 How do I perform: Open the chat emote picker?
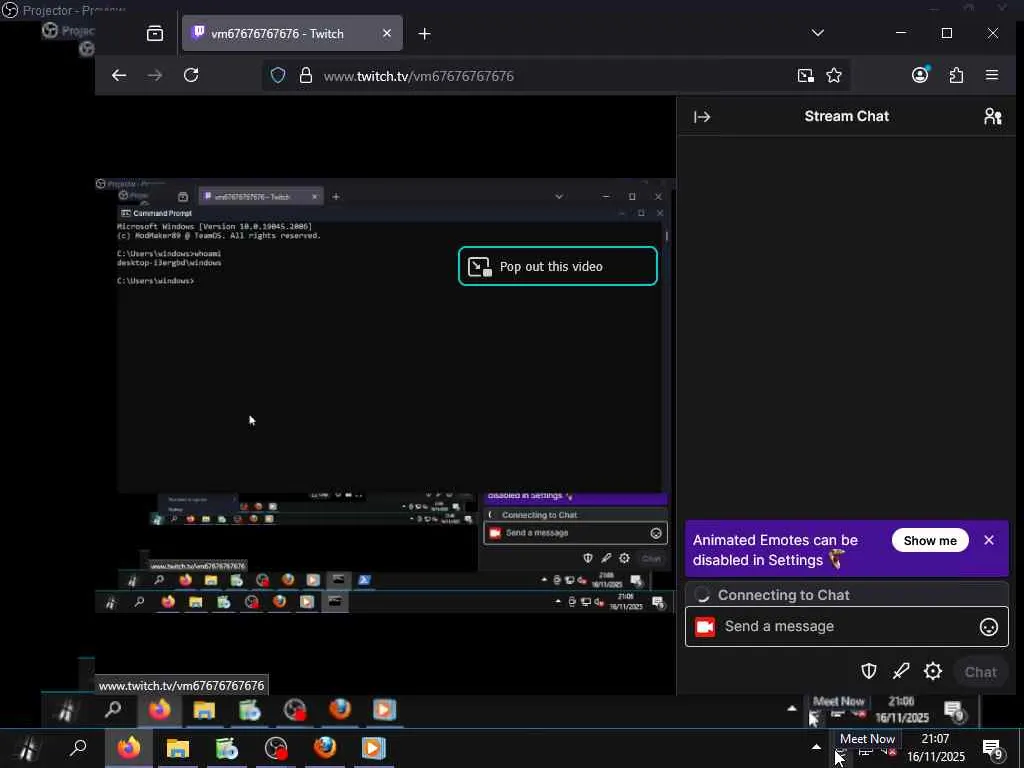click(x=989, y=627)
